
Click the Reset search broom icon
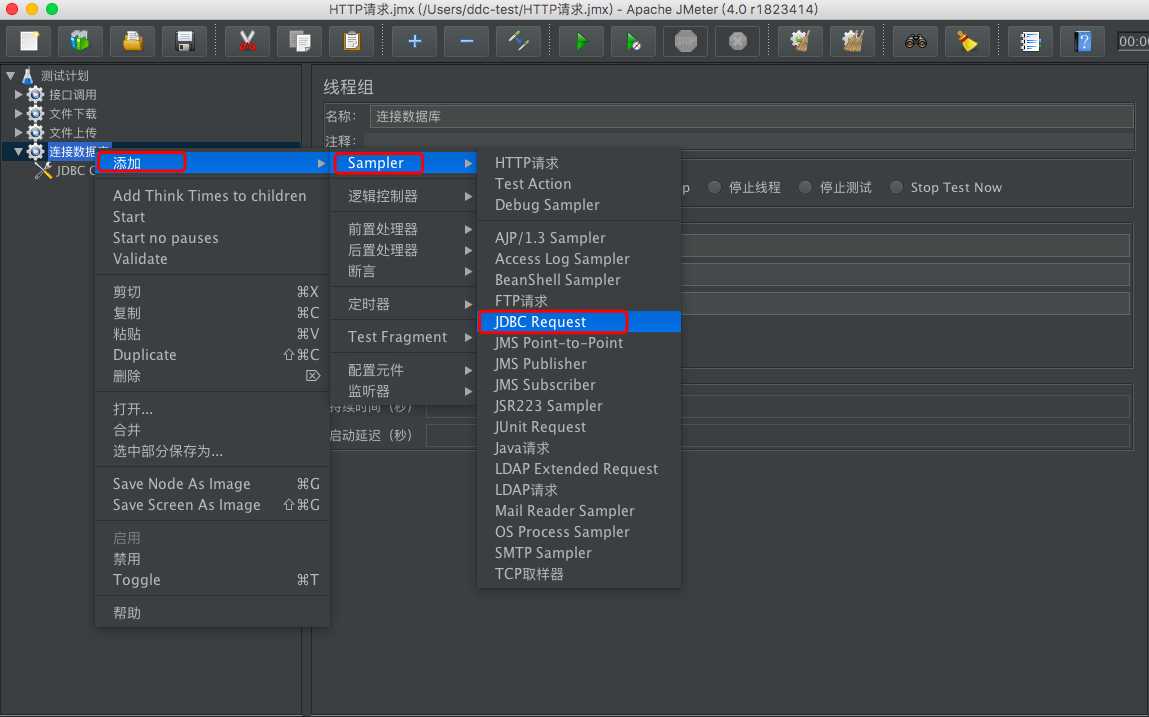tap(967, 41)
